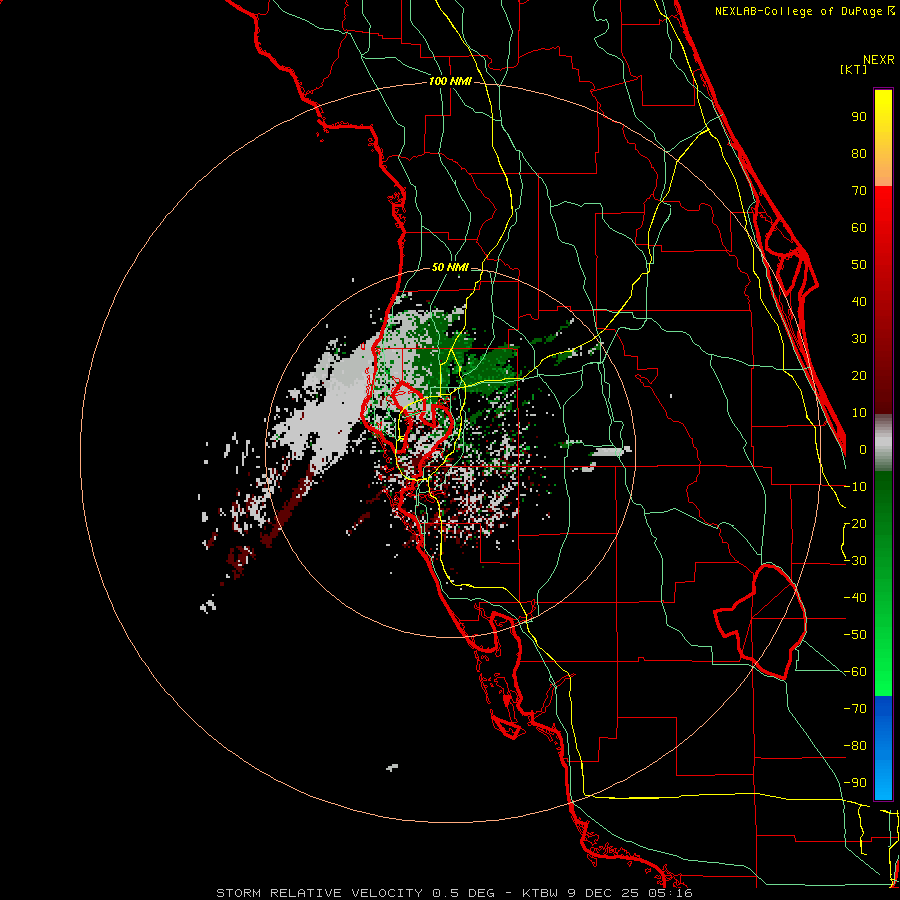Click the -10 value on velocity scale
Screen dimensions: 900x900
pos(855,487)
